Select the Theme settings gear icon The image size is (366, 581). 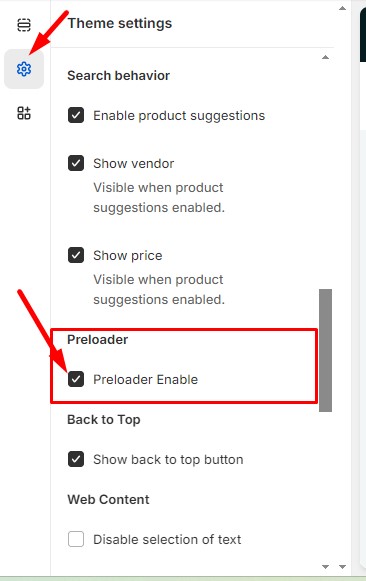click(x=24, y=69)
